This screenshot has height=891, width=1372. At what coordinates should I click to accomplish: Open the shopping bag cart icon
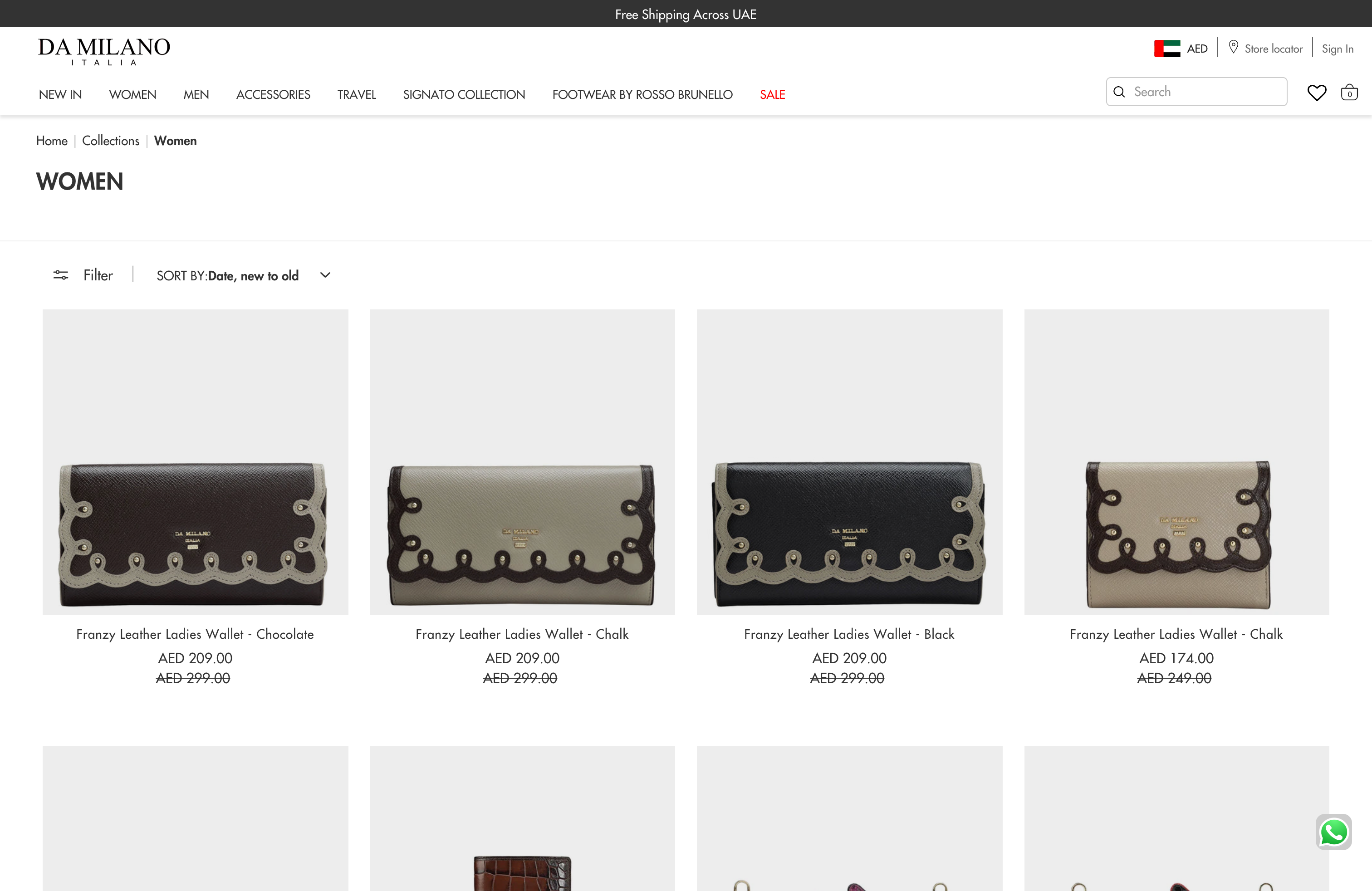[1349, 92]
